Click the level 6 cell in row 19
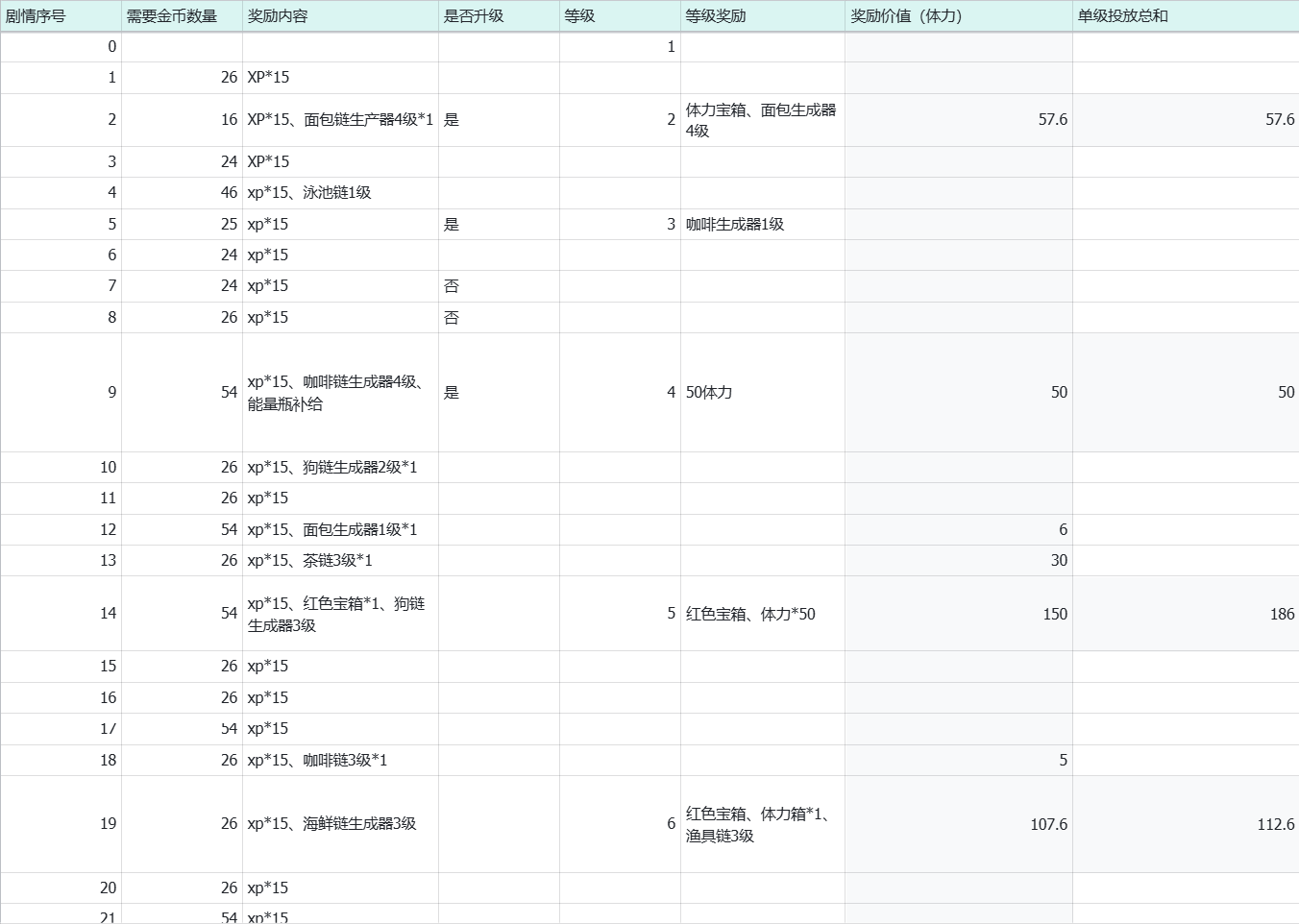Screen dimensions: 1299x924 [x=620, y=824]
